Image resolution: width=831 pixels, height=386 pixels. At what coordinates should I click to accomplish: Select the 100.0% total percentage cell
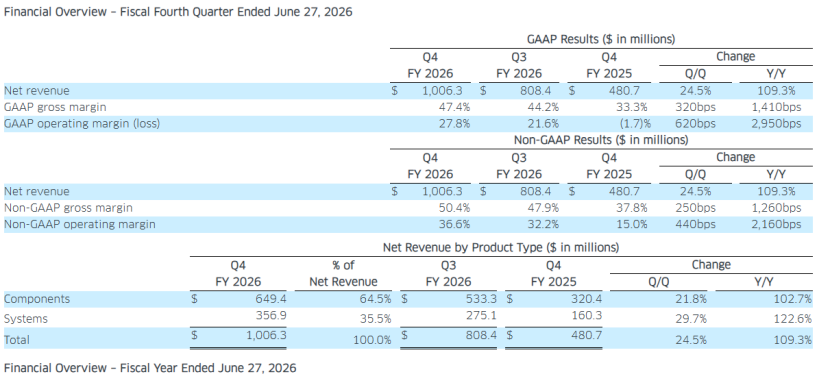click(x=373, y=340)
